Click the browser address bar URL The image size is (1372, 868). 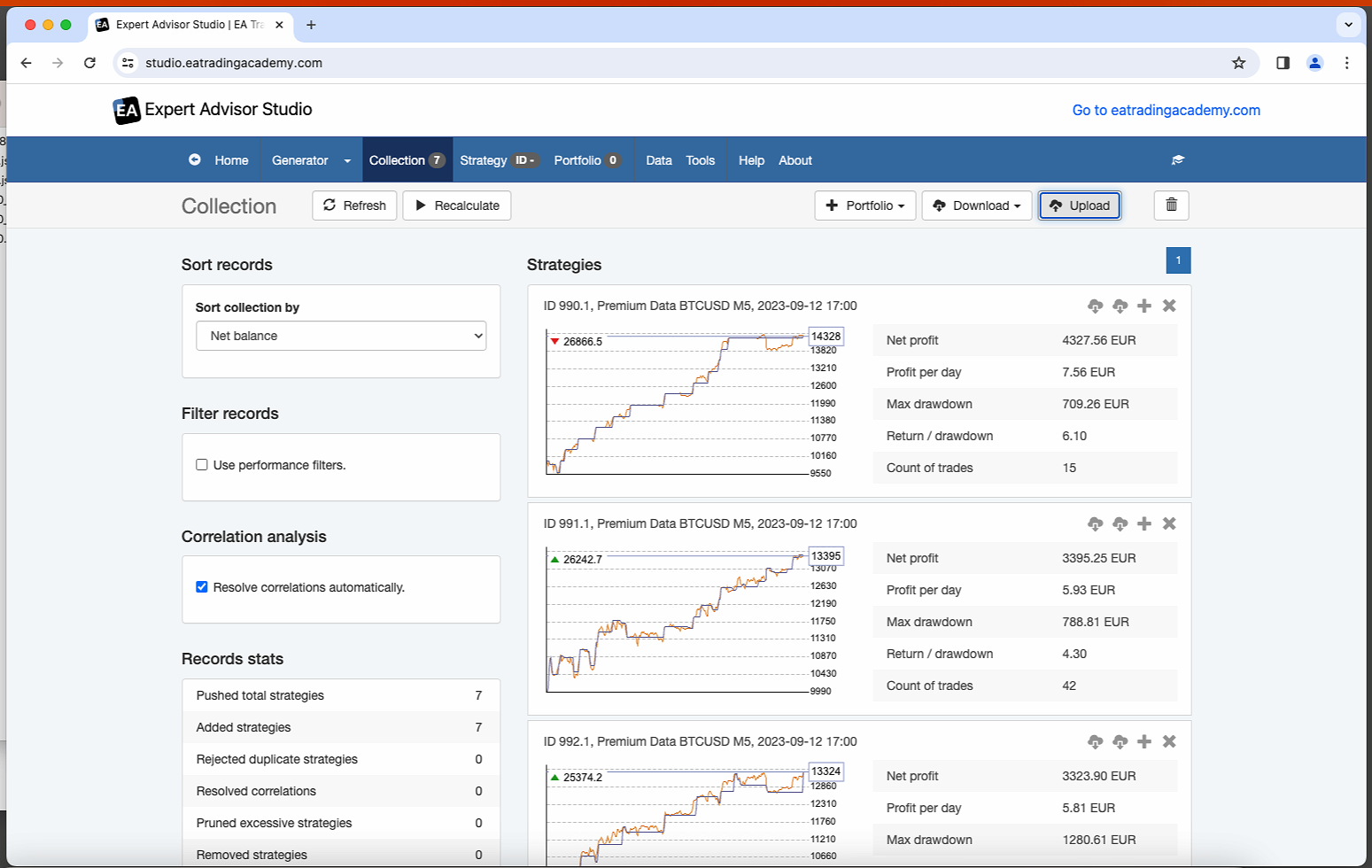point(234,63)
